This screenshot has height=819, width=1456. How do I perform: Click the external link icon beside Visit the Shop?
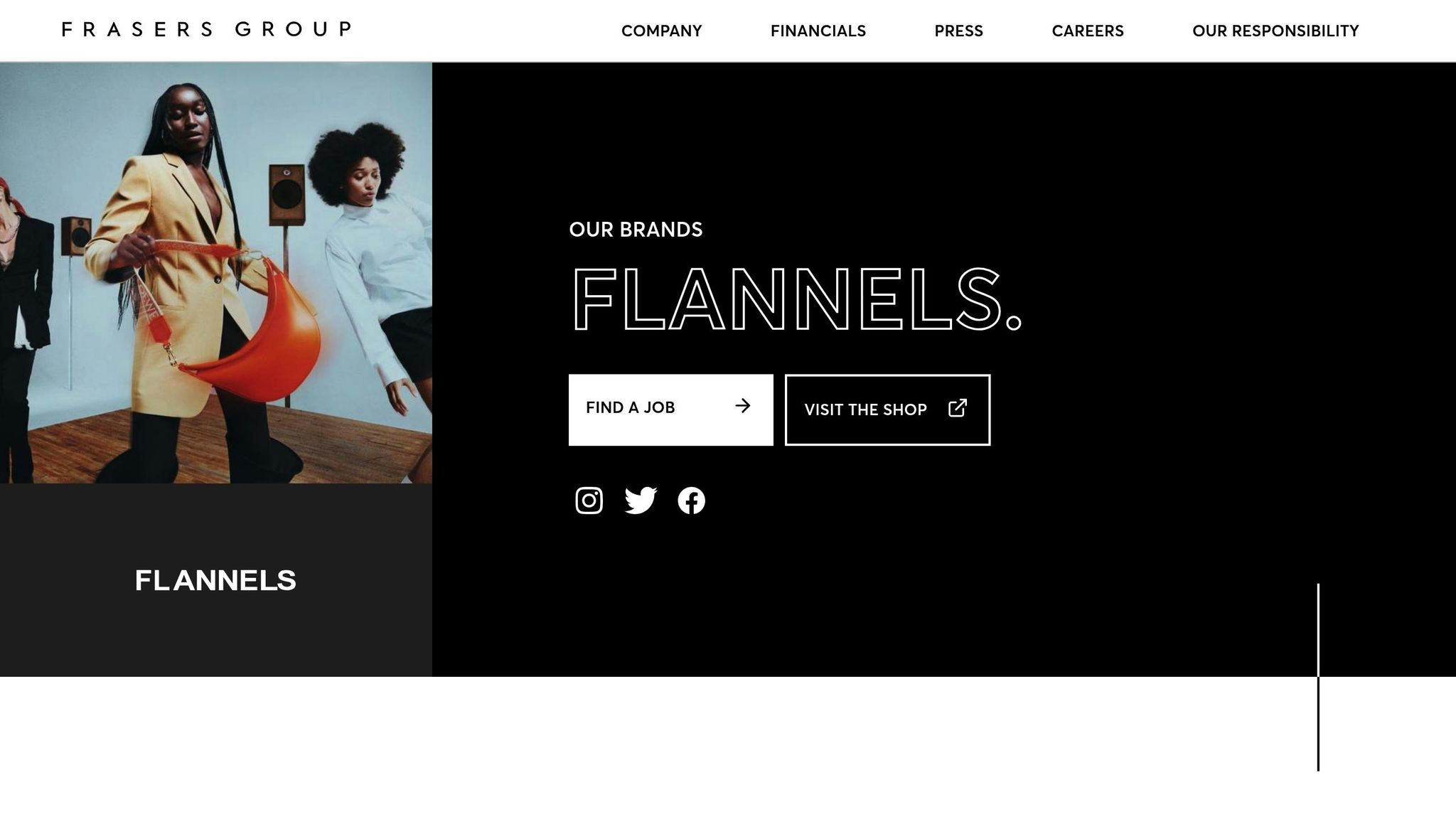click(958, 408)
